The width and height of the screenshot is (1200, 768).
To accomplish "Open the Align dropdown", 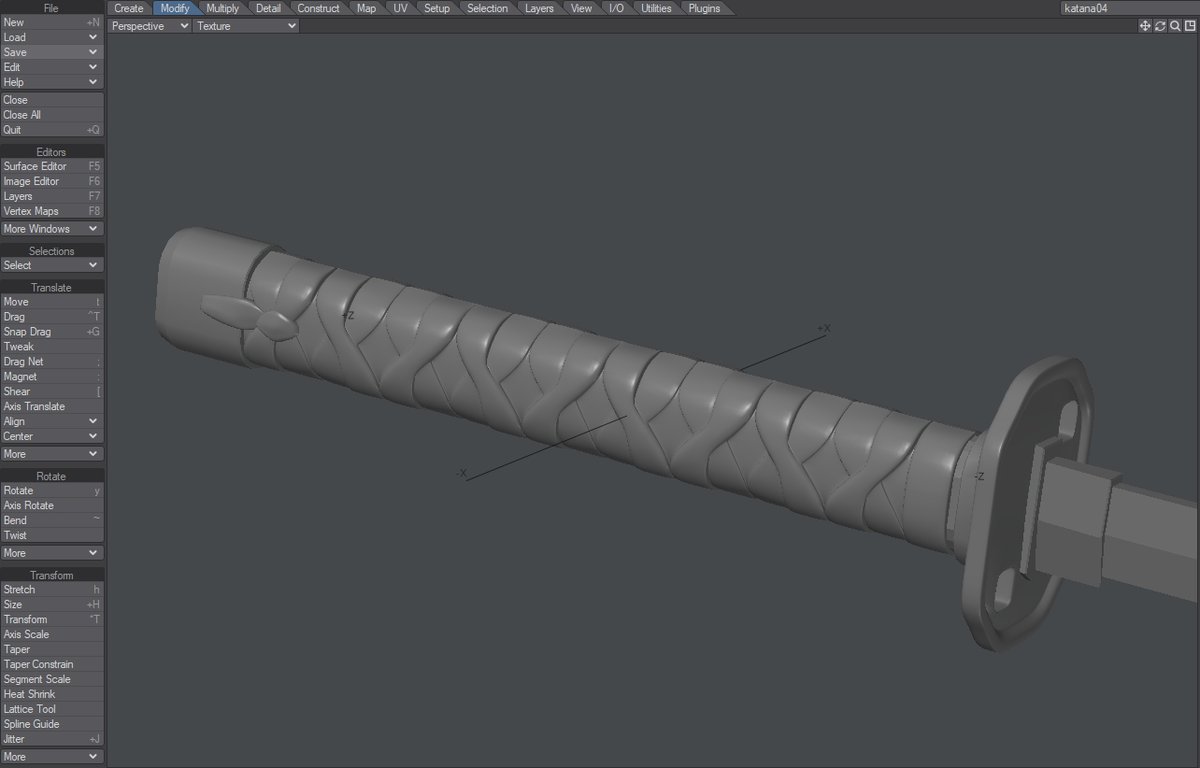I will click(52, 421).
